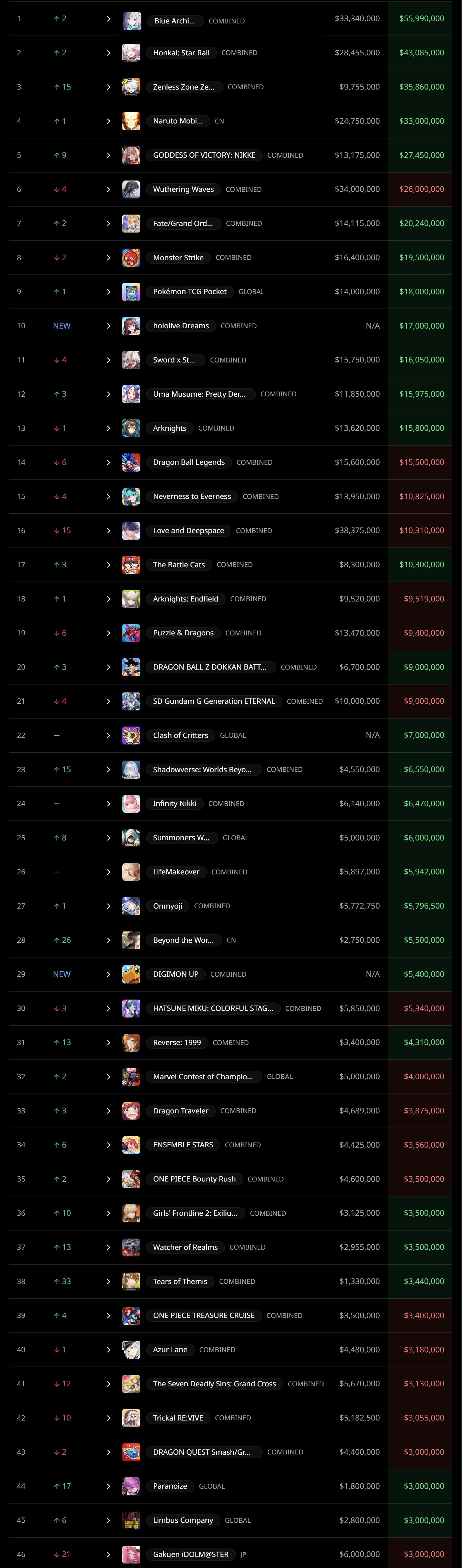Click the Marvel Contest of Champions icon
Screen dimensions: 463x1568
(x=131, y=1076)
